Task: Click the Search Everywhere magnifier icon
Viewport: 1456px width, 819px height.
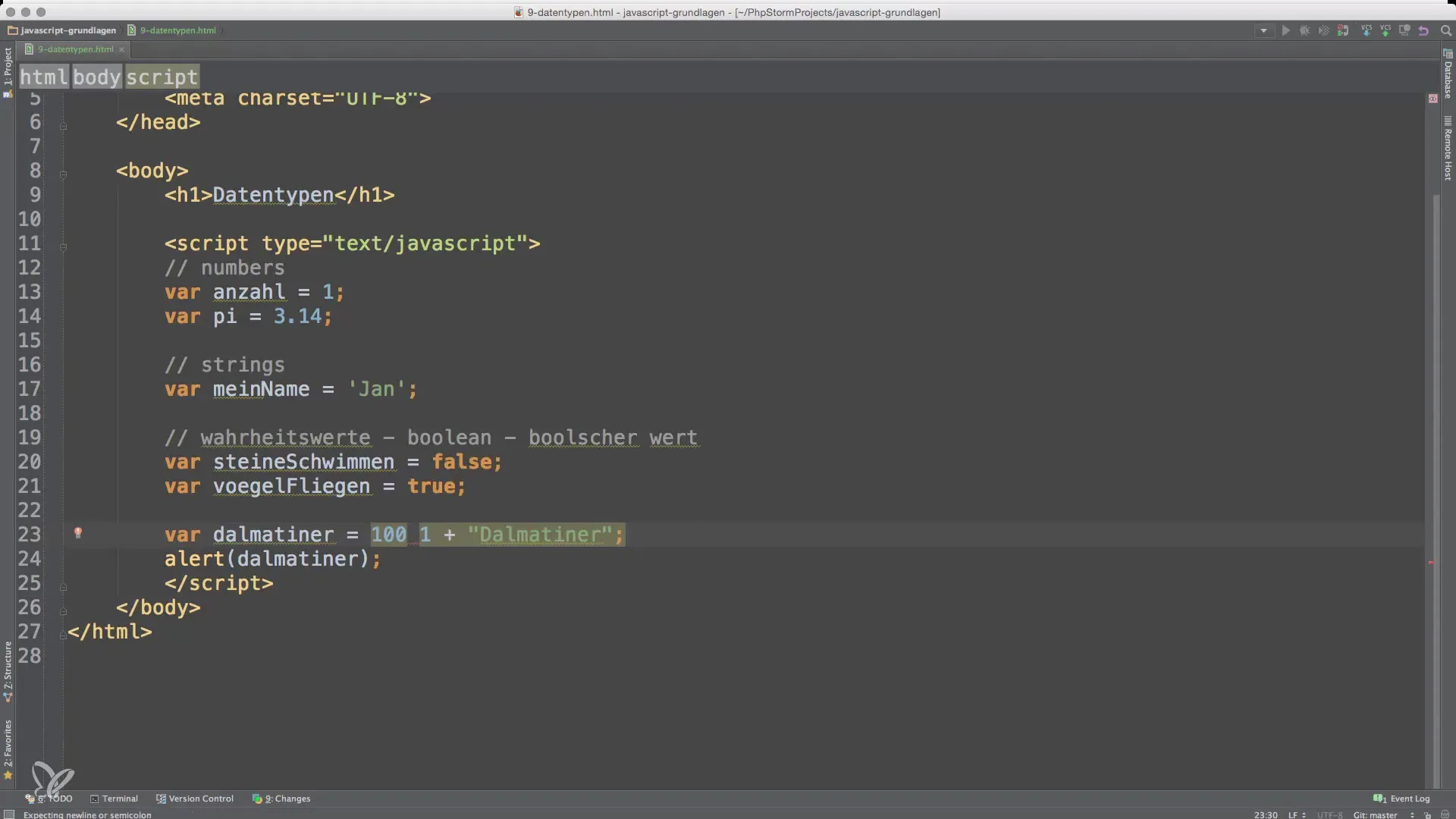Action: 1445,31
